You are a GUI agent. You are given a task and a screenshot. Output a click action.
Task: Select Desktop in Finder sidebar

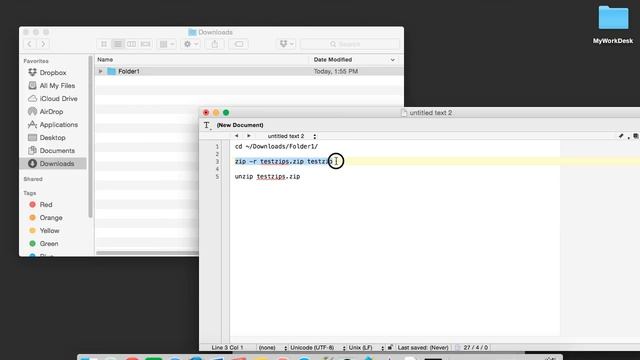tap(52, 138)
